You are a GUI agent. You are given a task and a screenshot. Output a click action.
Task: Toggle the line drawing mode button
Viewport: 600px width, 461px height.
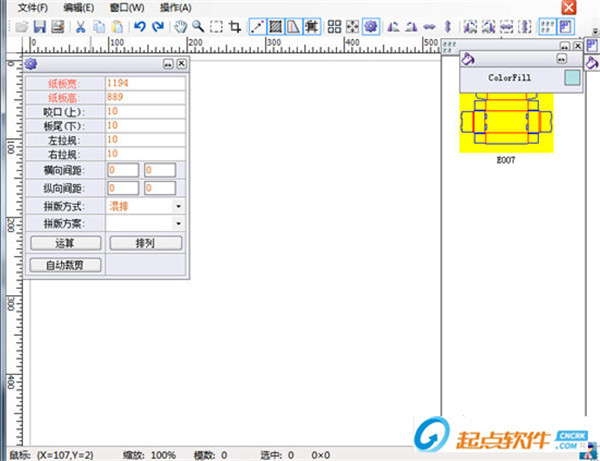pos(257,26)
